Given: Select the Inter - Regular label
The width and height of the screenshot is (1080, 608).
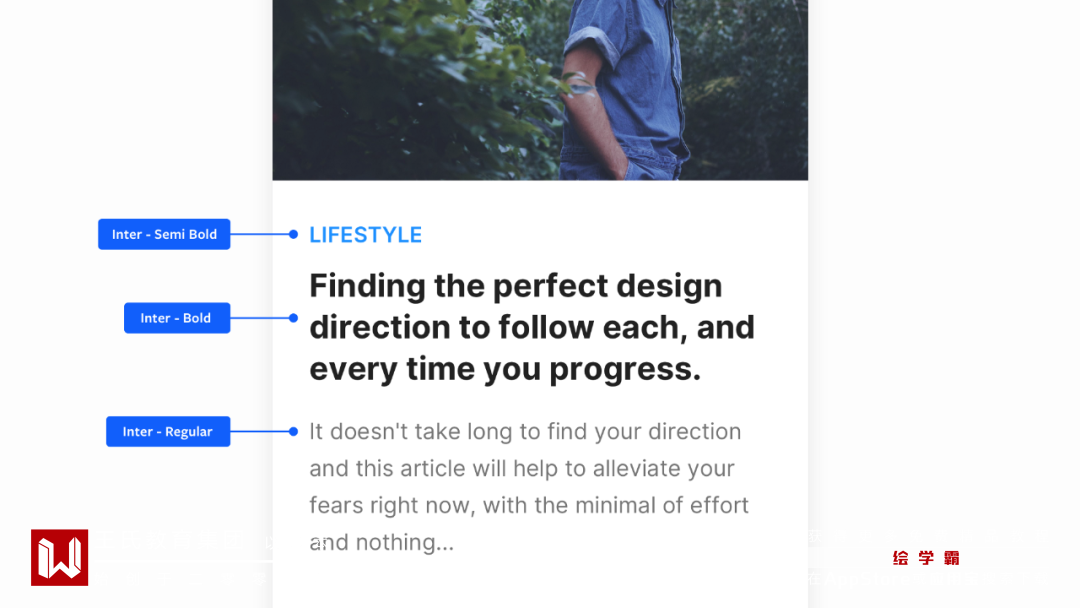Looking at the screenshot, I should 168,432.
